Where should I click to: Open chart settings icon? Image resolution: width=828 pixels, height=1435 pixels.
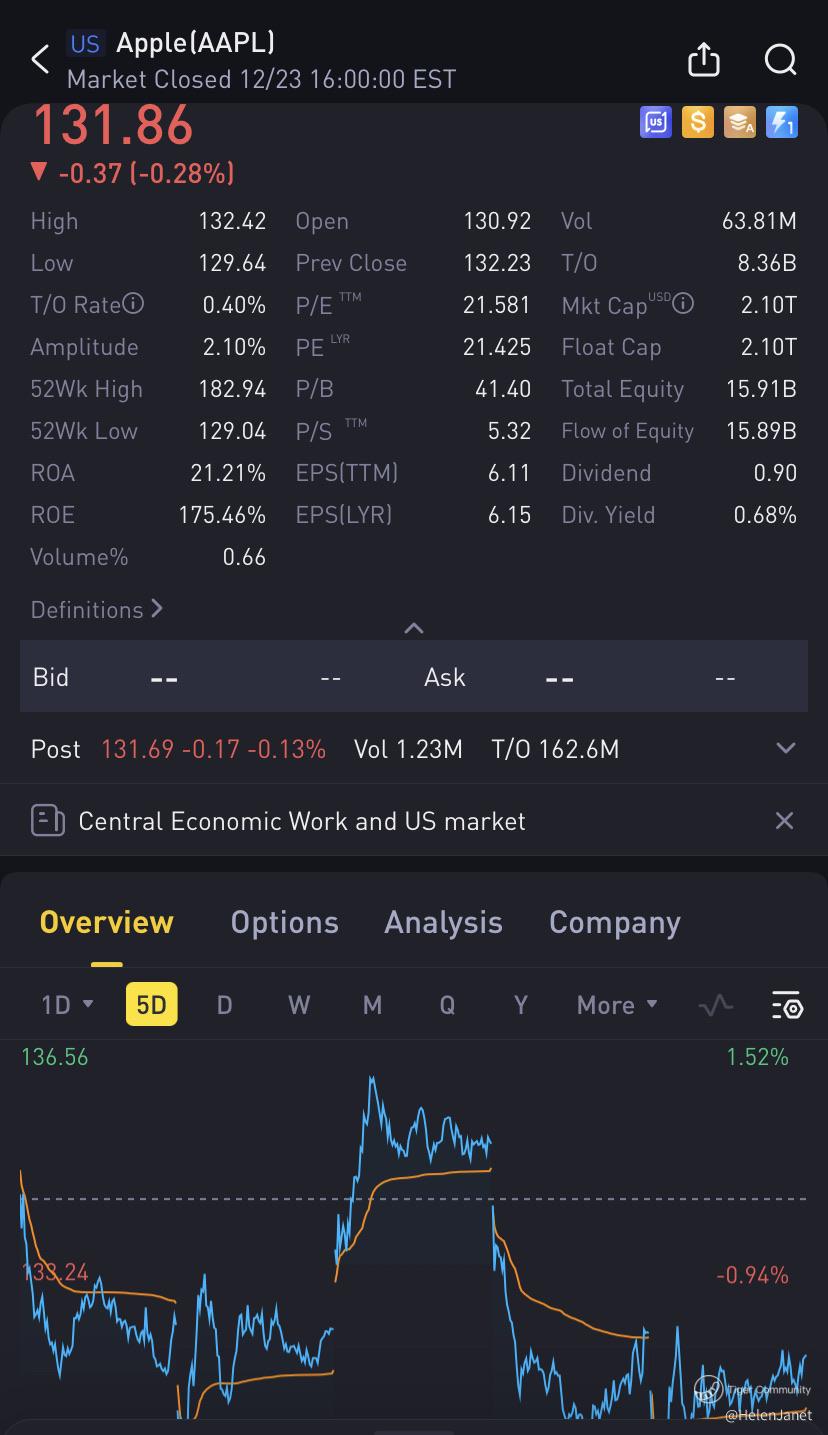[787, 1005]
